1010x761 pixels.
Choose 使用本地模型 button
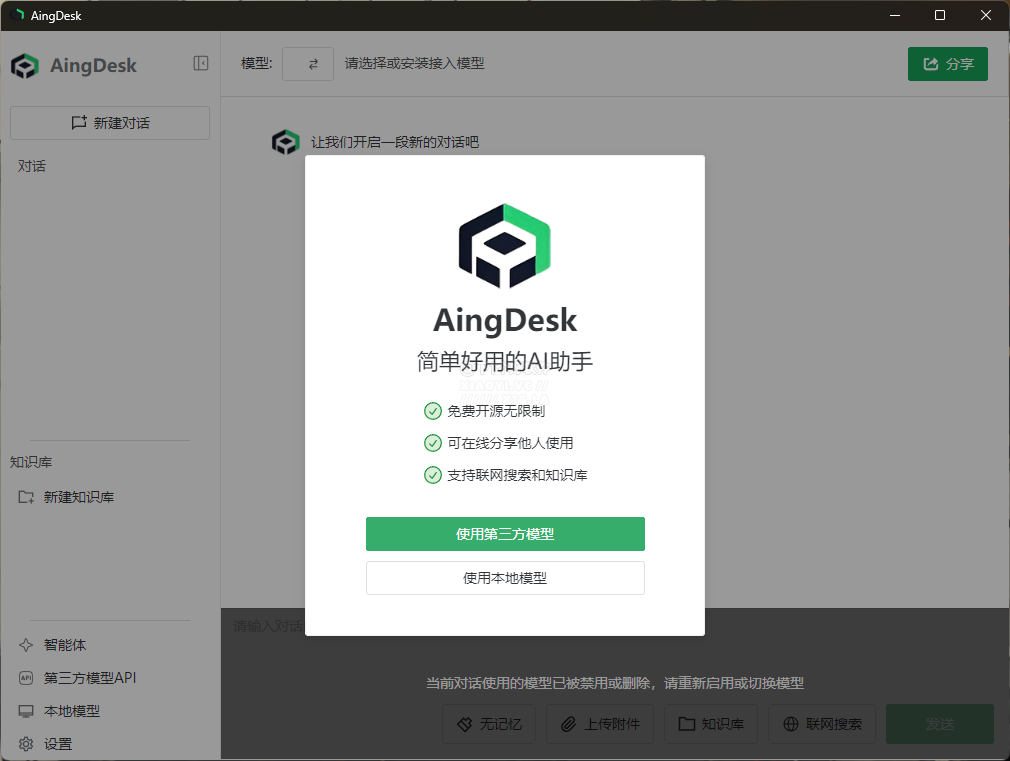click(505, 578)
